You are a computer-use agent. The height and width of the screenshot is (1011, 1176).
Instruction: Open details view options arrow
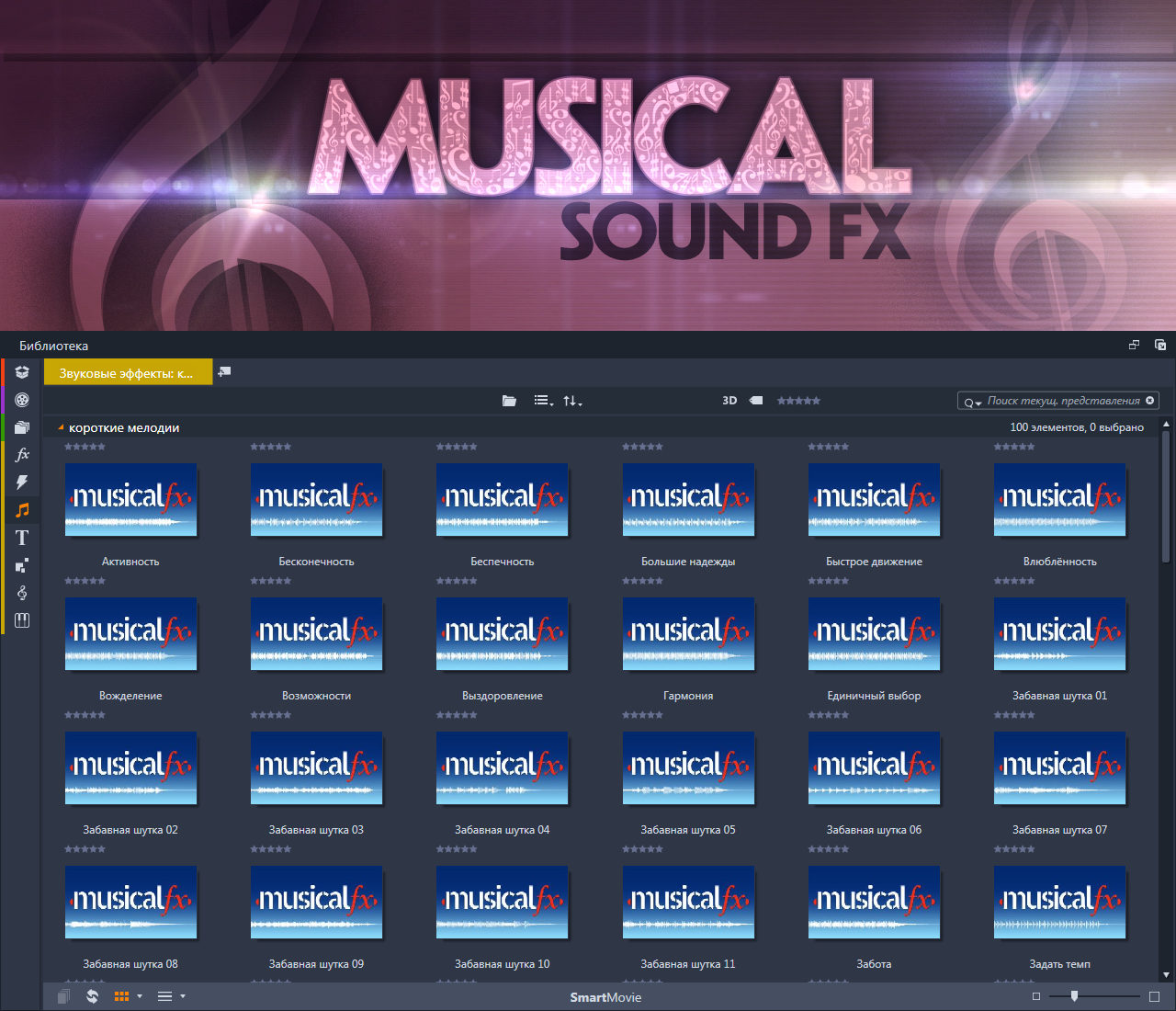183,996
